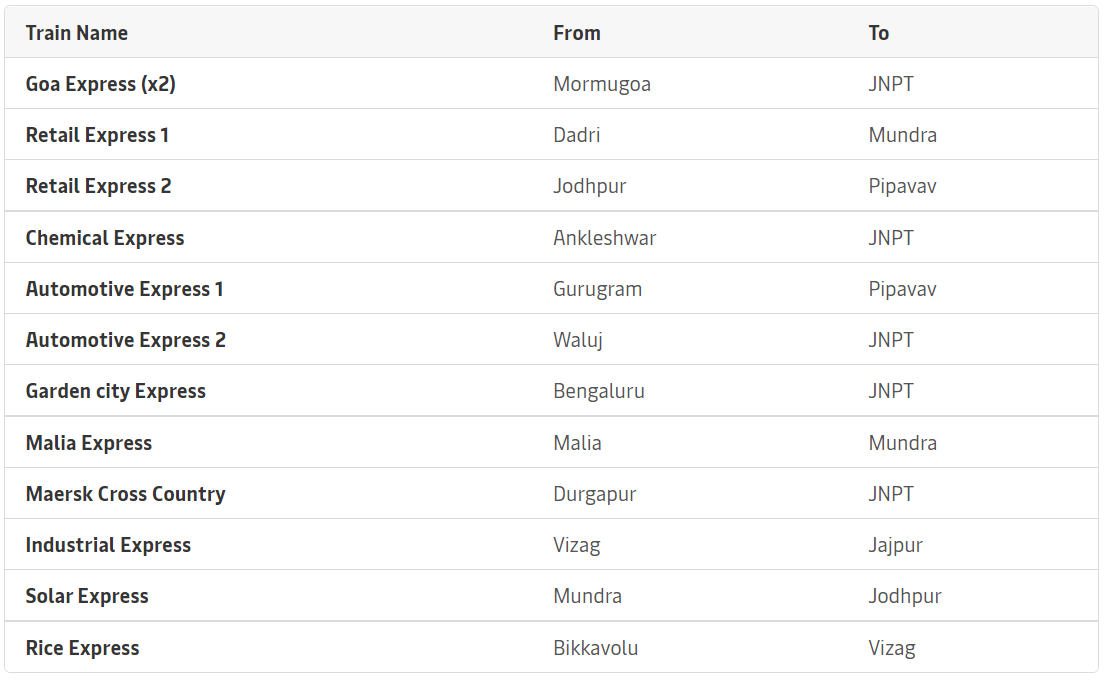Click the To column header
This screenshot has width=1108, height=683.
click(878, 33)
